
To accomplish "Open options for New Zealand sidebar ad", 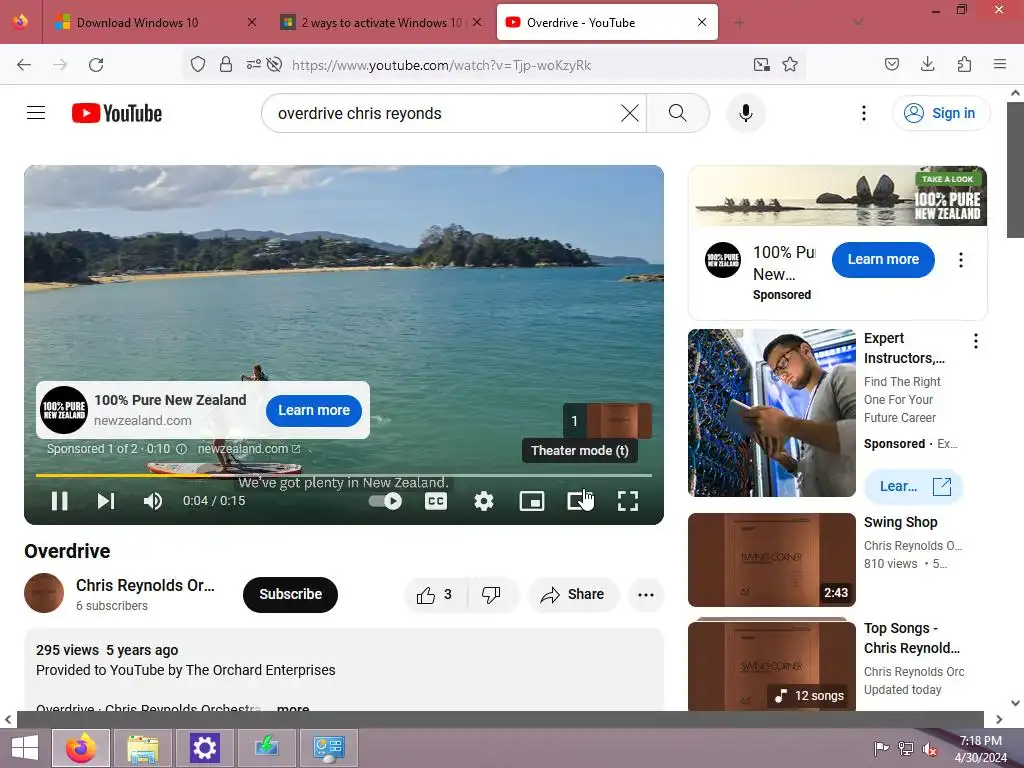I will point(960,260).
